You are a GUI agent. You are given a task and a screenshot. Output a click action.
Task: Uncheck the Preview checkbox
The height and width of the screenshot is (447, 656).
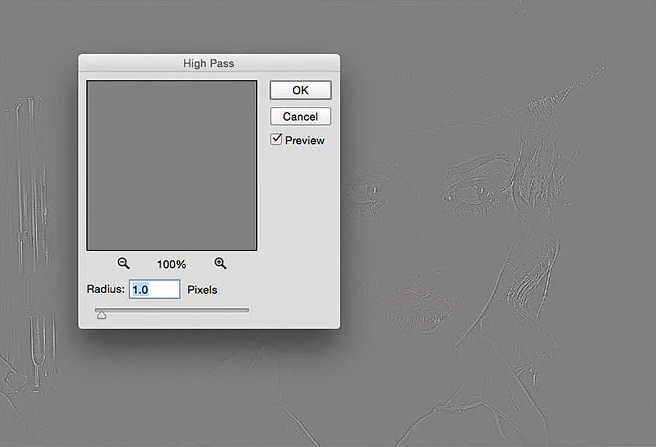point(276,140)
